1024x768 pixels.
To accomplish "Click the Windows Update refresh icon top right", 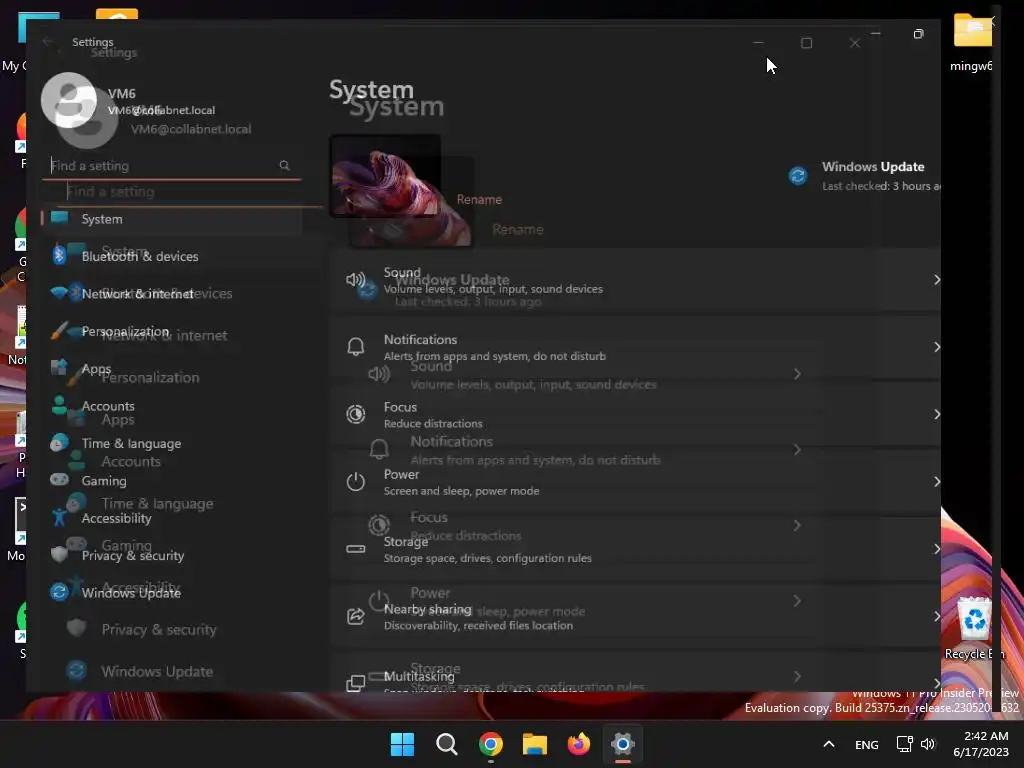I will [798, 176].
